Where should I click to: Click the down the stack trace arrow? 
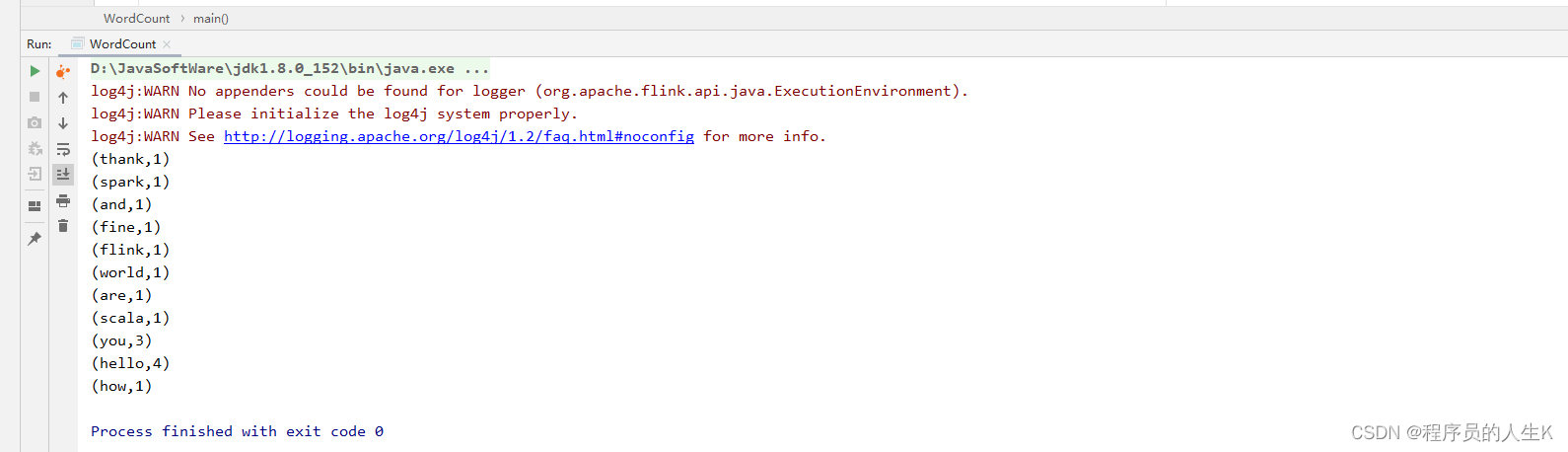pos(63,123)
